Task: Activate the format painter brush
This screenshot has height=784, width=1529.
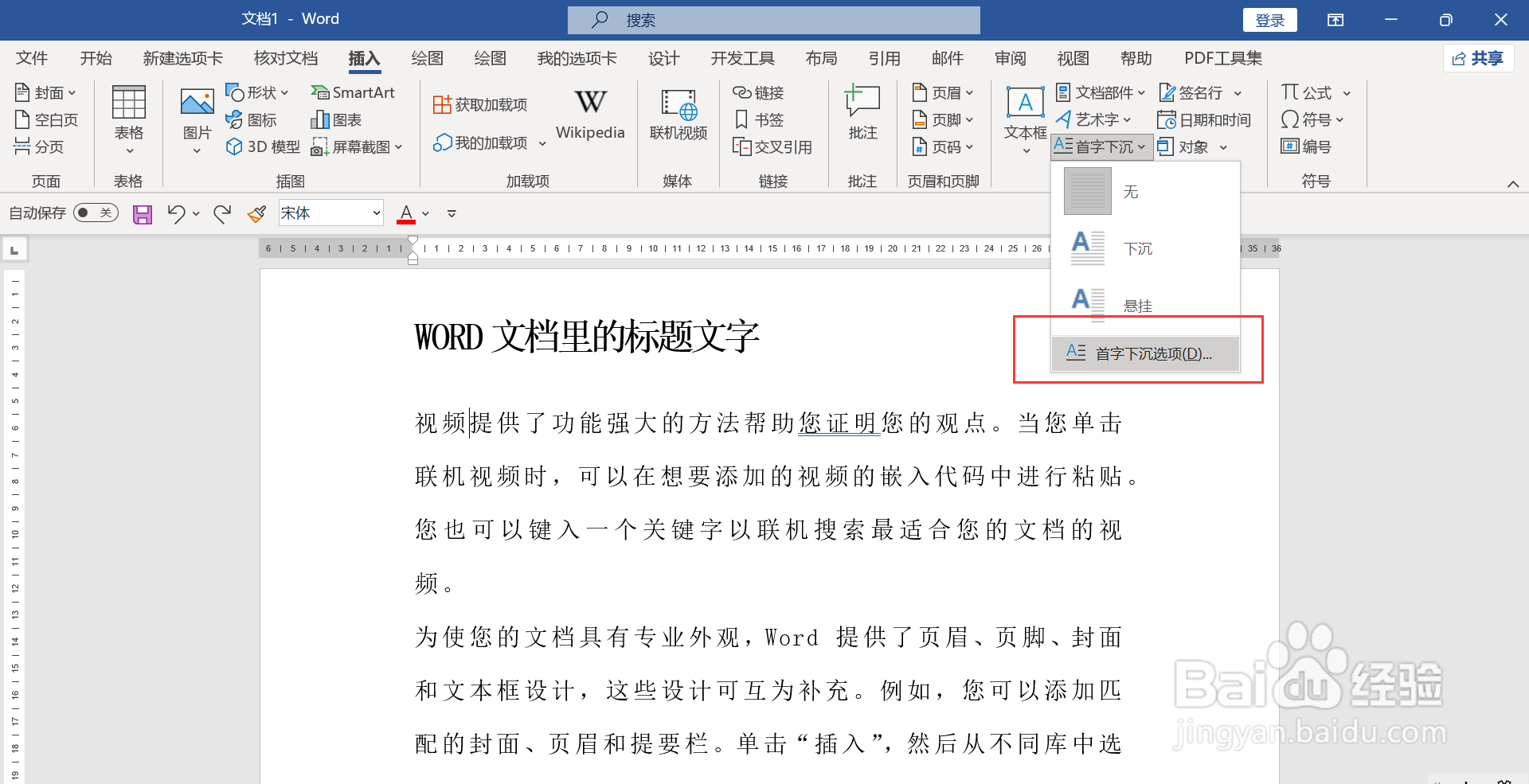Action: [256, 213]
